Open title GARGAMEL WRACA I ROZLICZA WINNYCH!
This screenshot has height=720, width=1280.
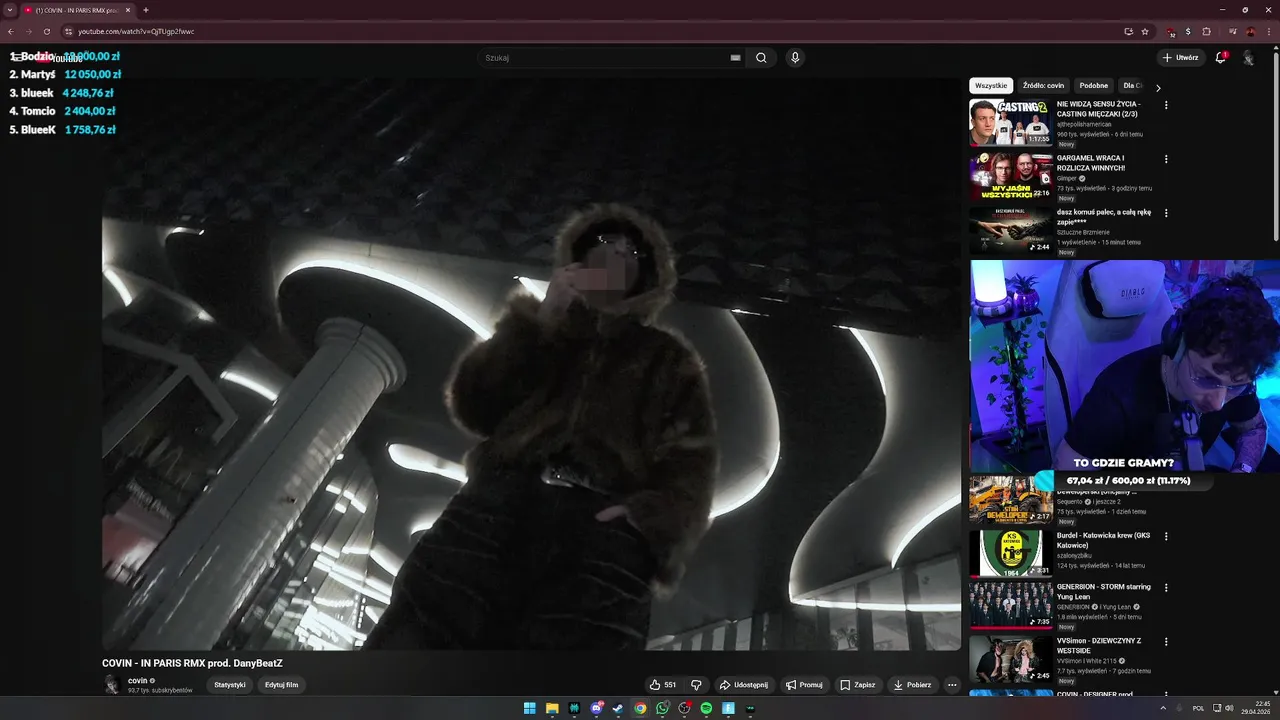click(1091, 163)
